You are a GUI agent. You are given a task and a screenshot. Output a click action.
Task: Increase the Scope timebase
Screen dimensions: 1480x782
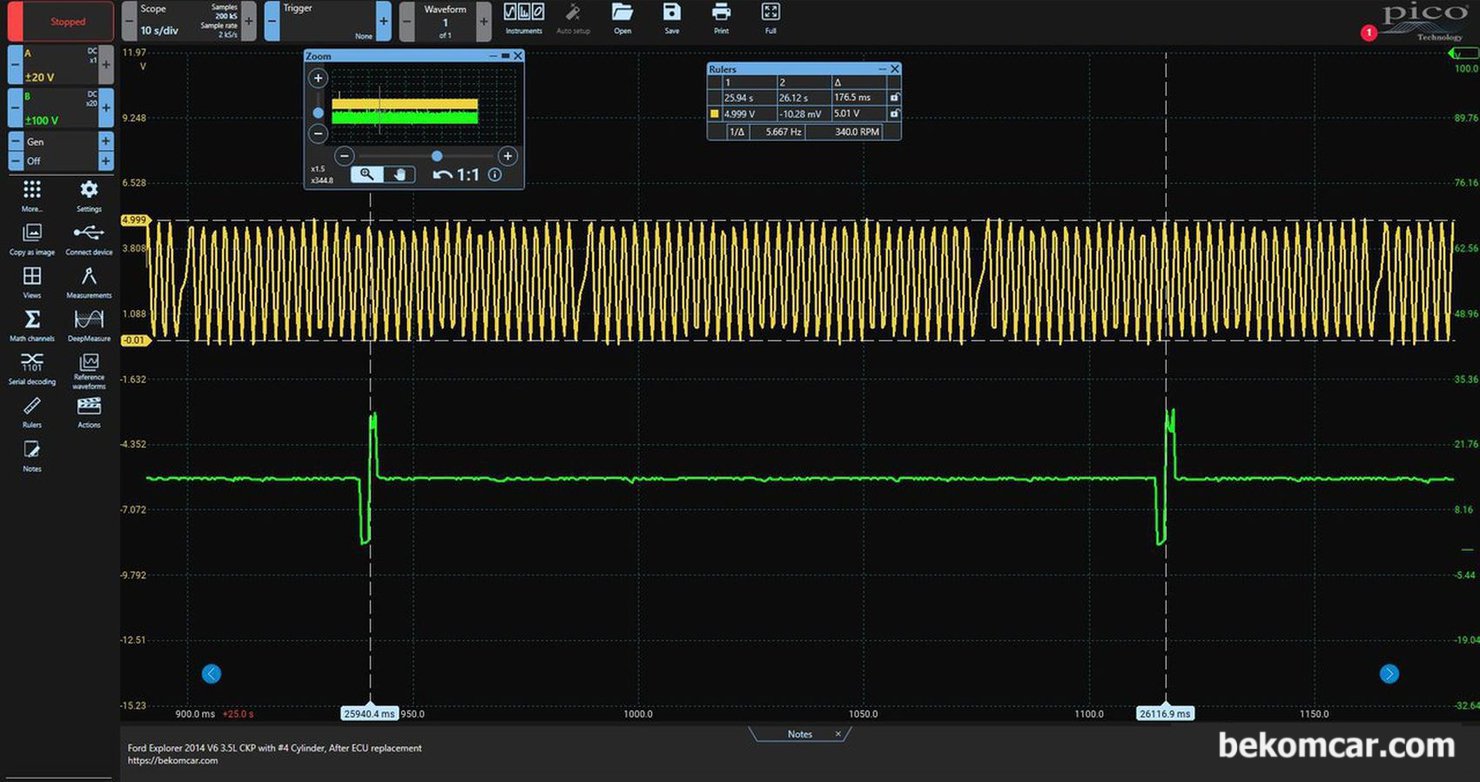click(248, 21)
